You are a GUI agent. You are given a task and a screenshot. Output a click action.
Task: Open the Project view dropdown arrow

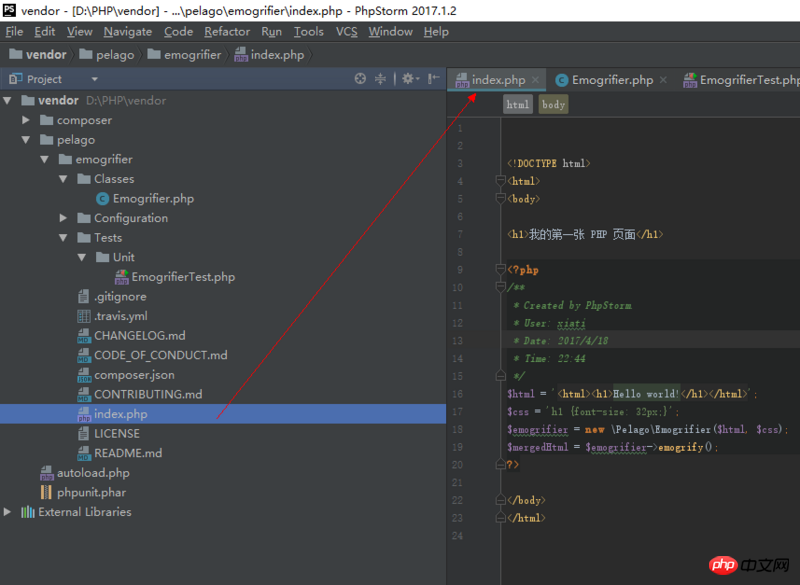point(94,79)
